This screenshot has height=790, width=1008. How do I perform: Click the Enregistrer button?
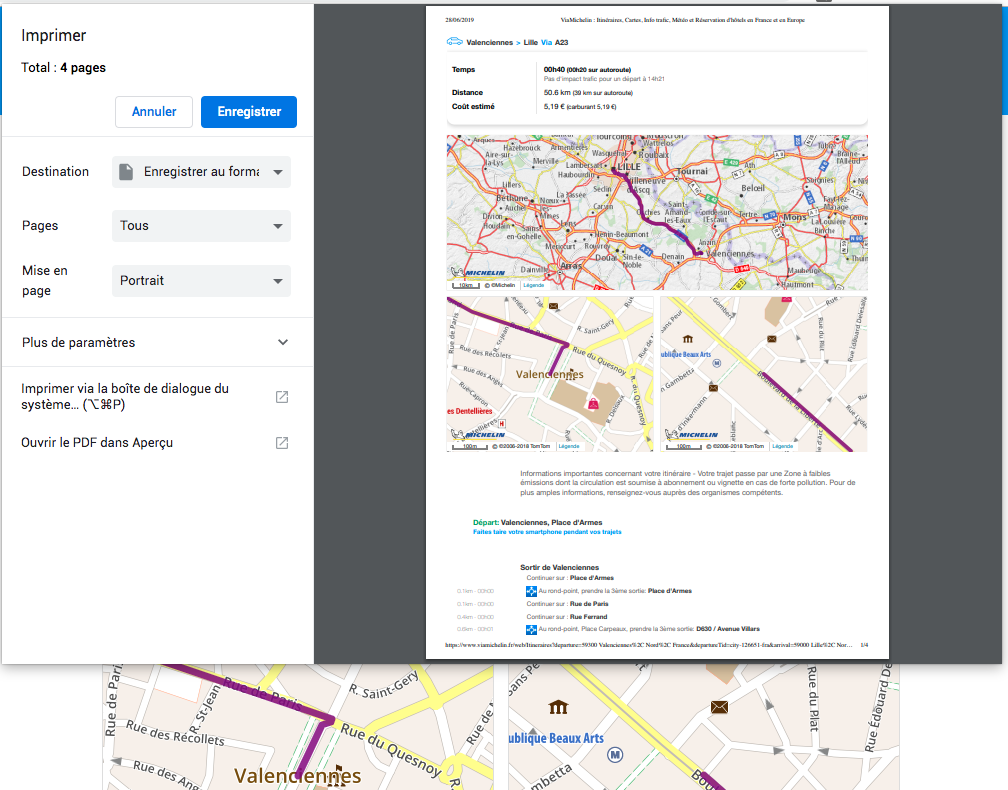[x=249, y=112]
